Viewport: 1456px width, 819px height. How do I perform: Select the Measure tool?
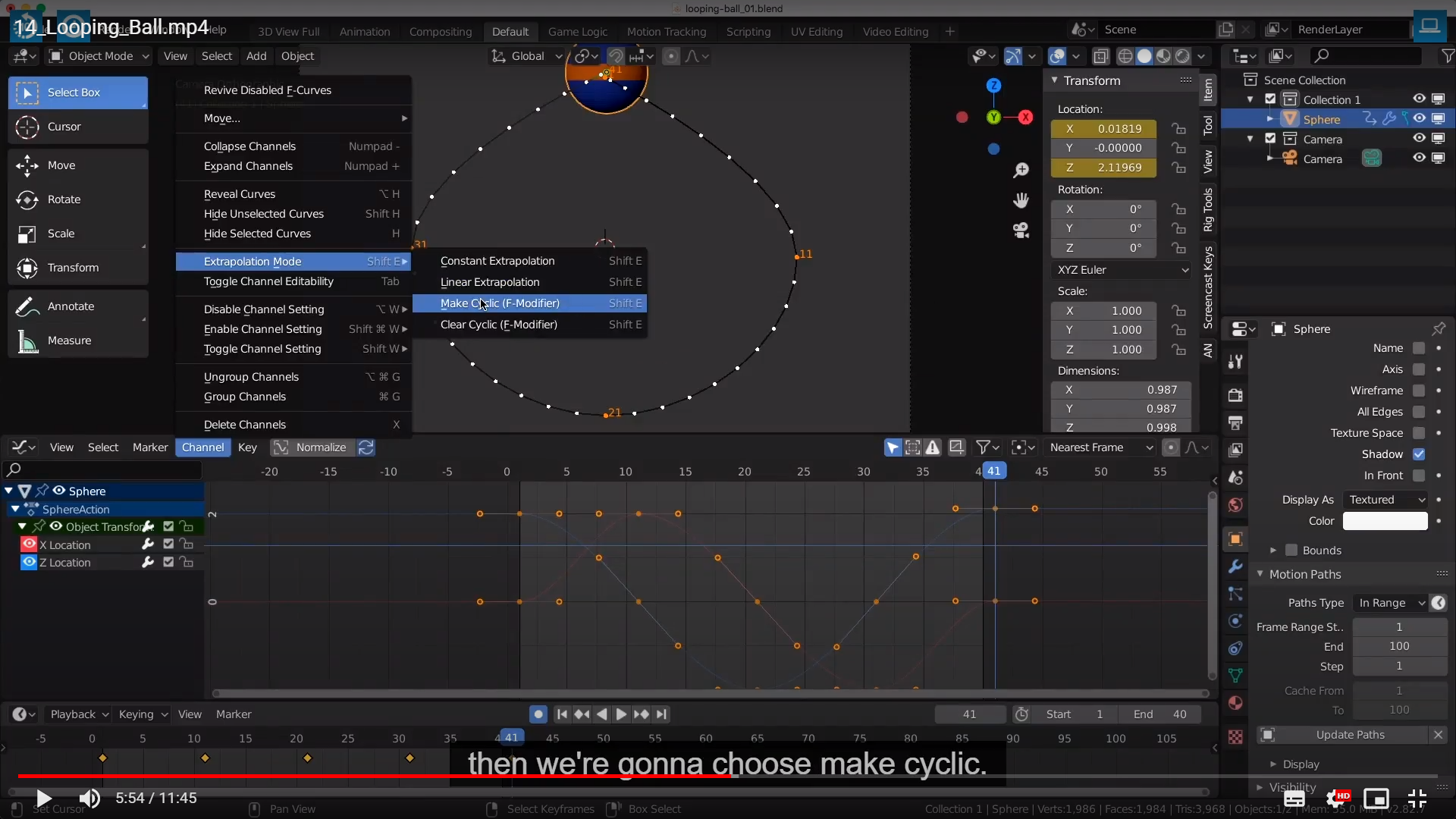click(68, 340)
